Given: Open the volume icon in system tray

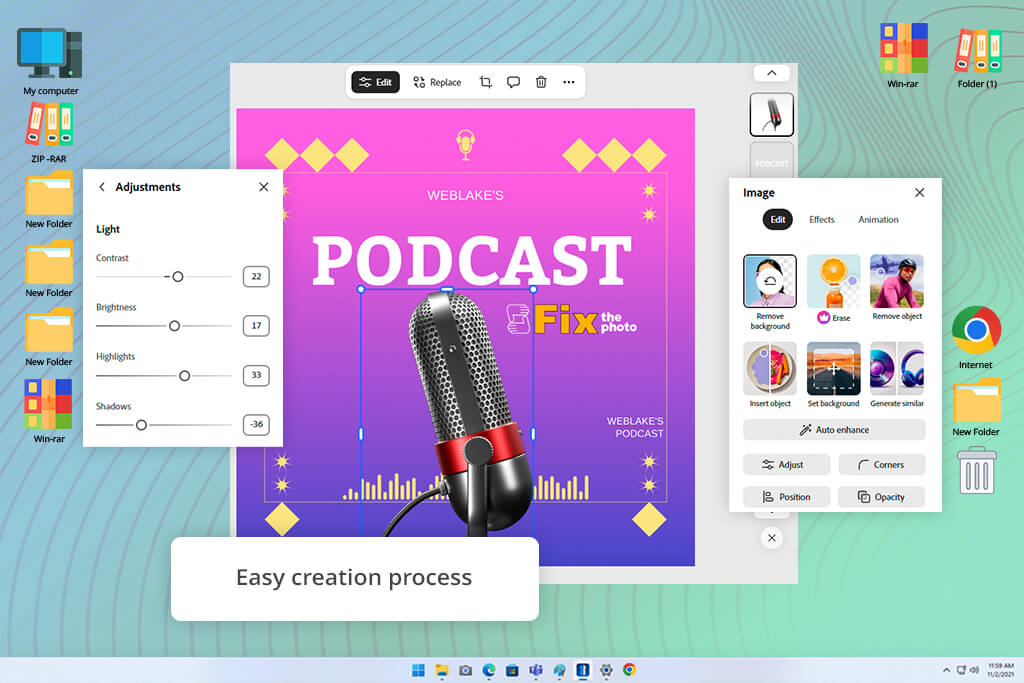Looking at the screenshot, I should coord(974,670).
